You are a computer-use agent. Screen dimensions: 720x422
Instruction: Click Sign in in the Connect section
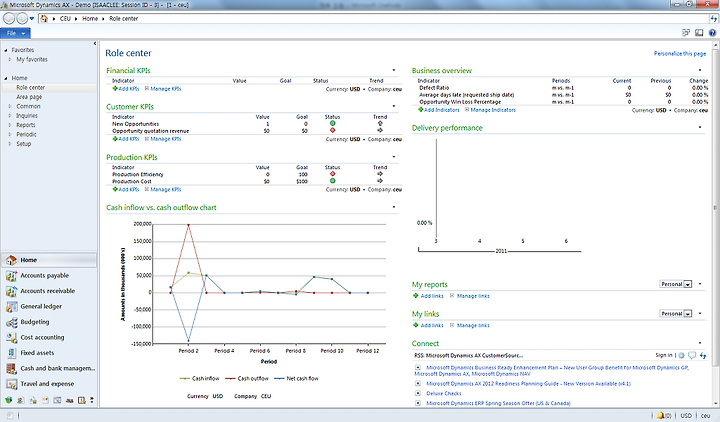click(664, 355)
